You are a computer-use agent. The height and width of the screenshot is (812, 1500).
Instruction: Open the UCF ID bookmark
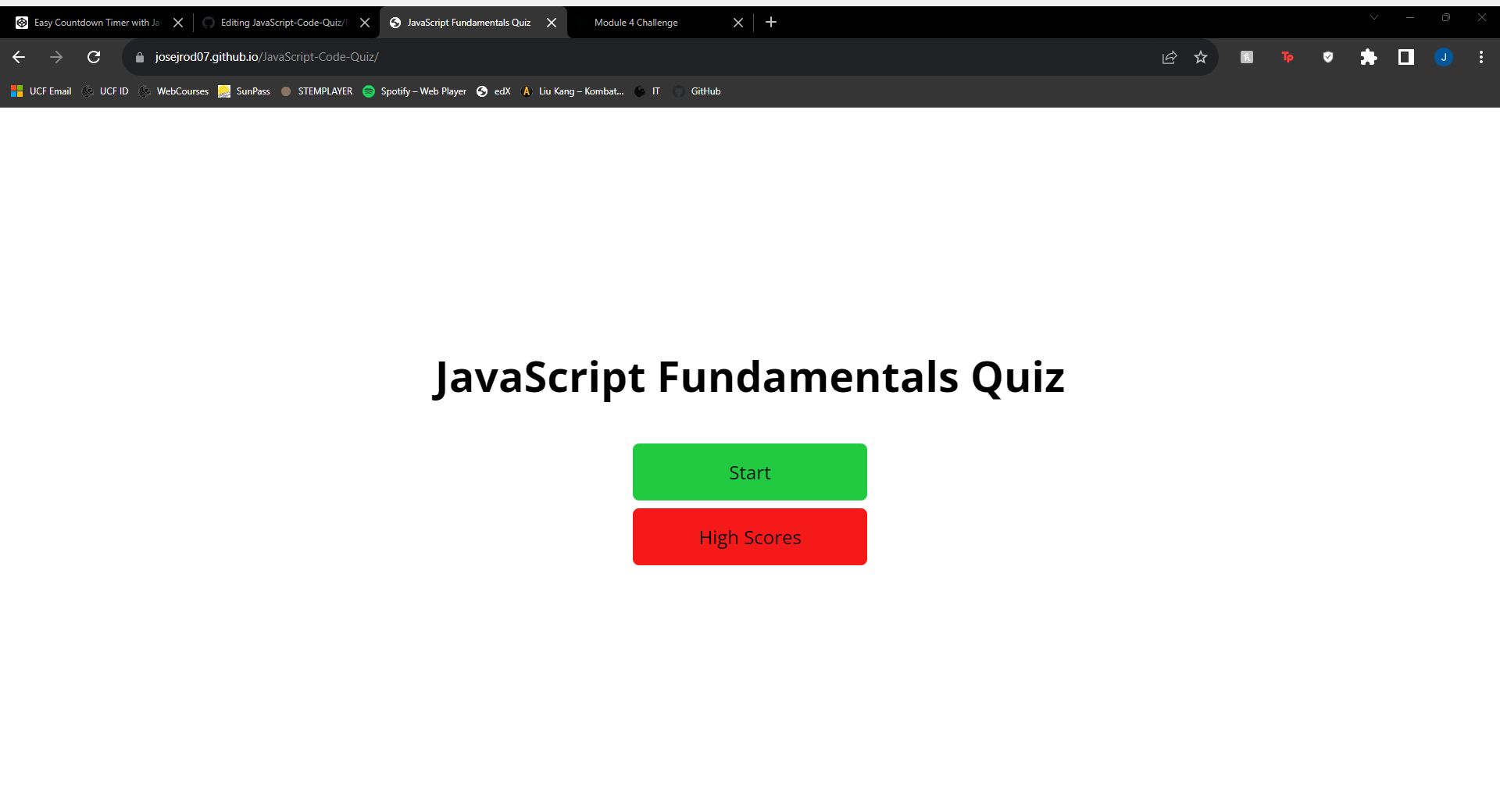(x=105, y=91)
